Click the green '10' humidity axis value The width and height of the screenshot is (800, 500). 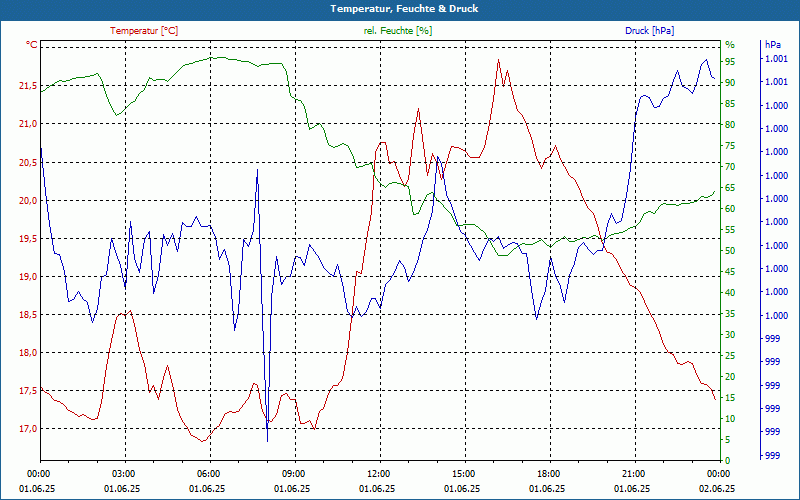(x=730, y=419)
